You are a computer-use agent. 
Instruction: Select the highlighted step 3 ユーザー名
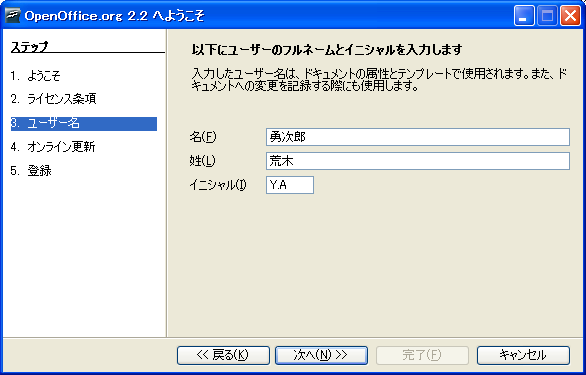point(84,123)
